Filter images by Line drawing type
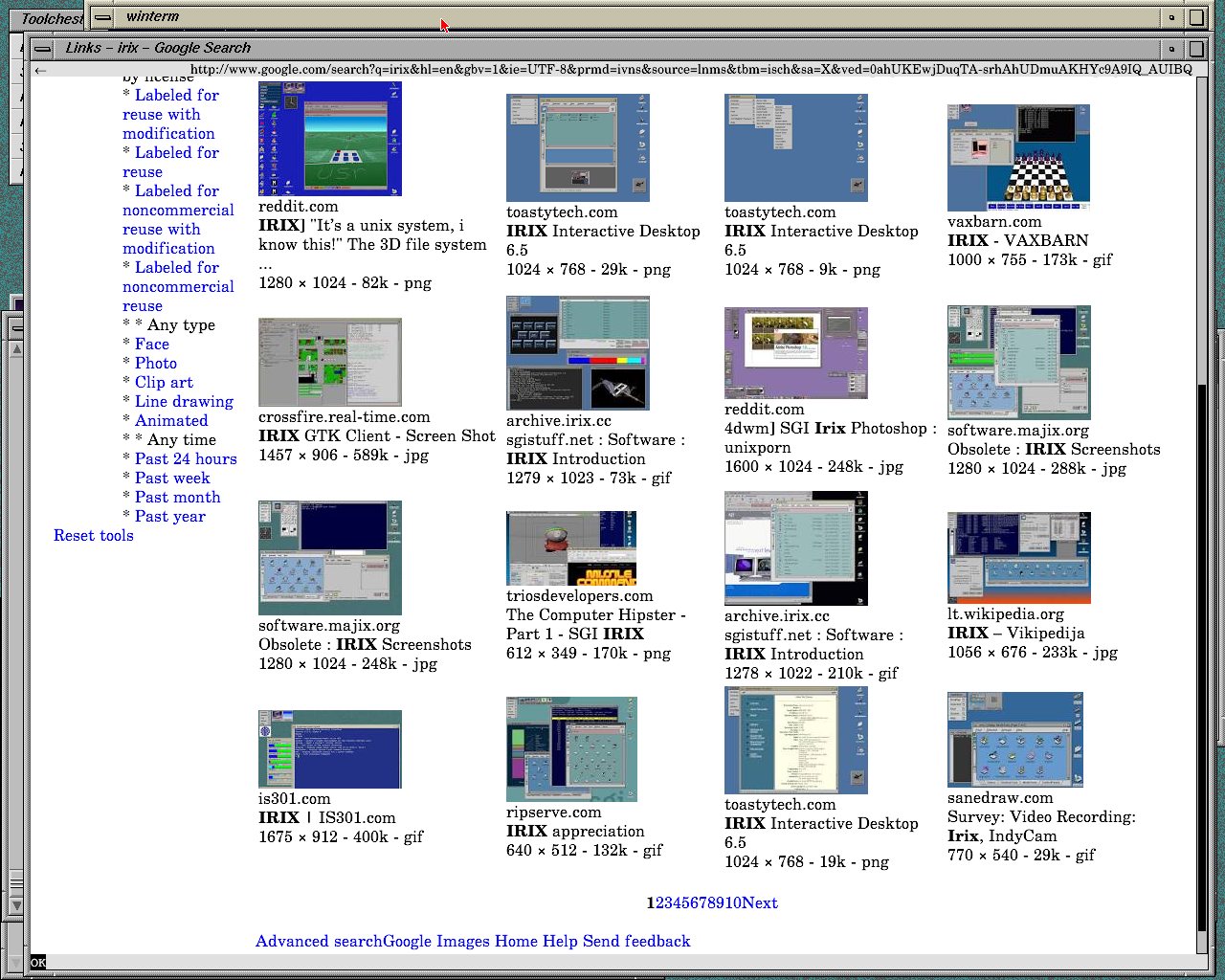Viewport: 1225px width, 980px height. (184, 402)
